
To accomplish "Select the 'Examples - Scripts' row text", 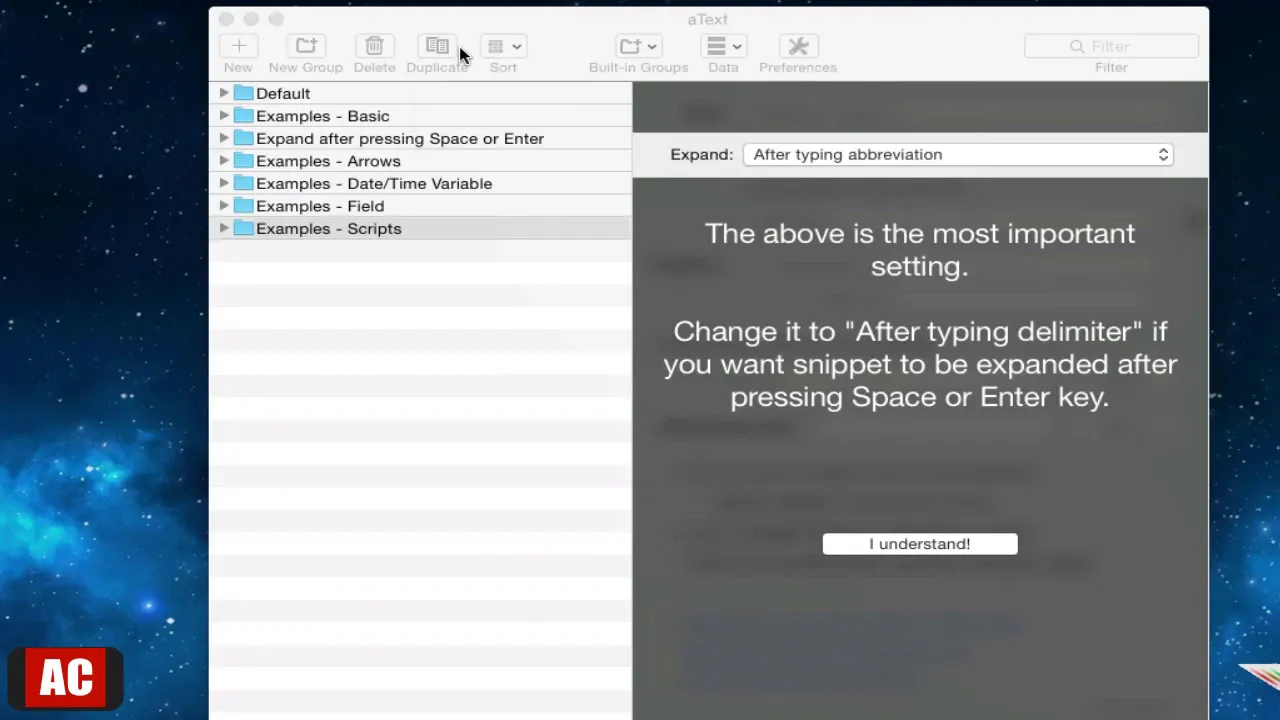I will (x=328, y=228).
